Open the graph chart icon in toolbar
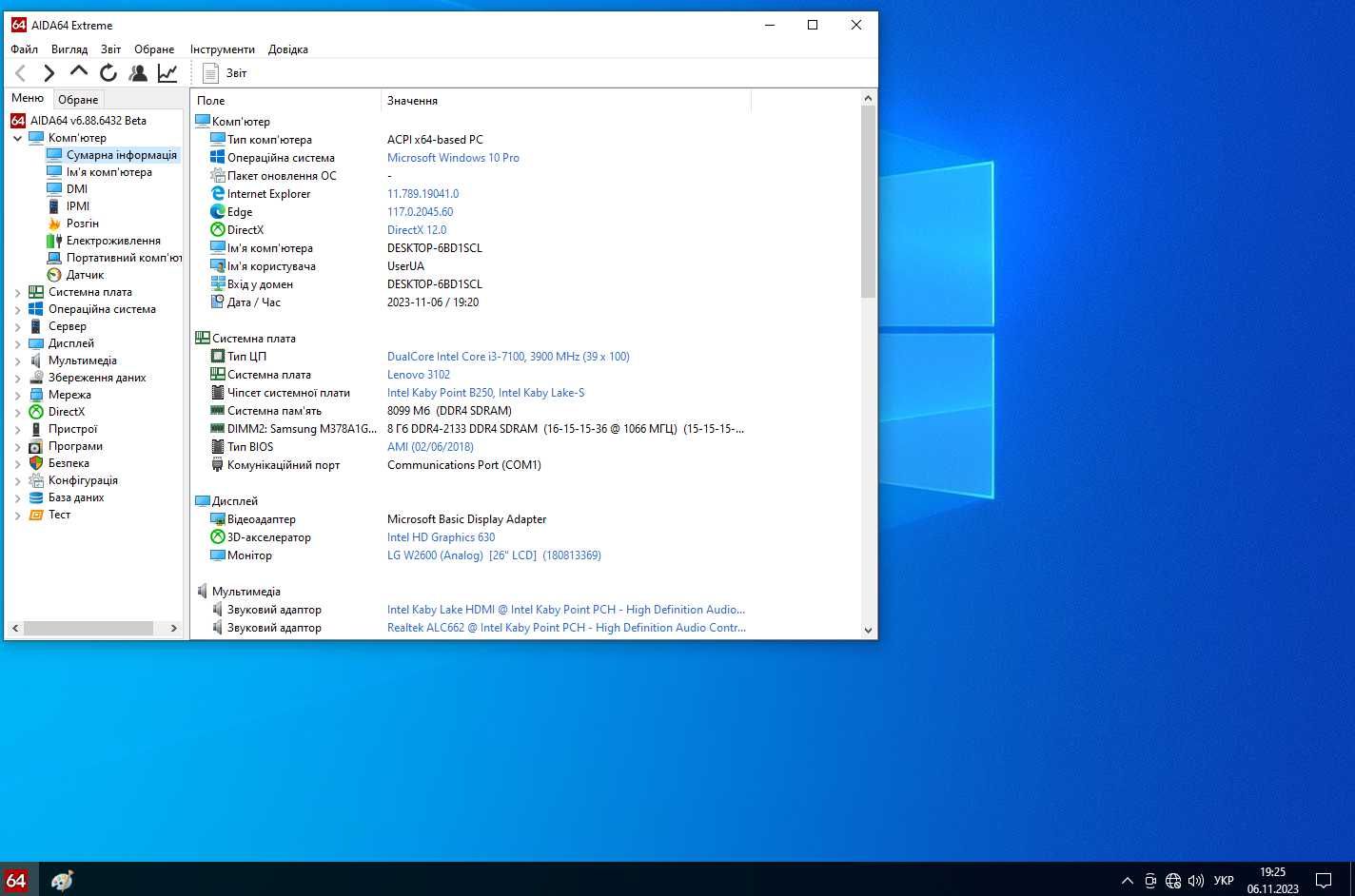 tap(167, 73)
